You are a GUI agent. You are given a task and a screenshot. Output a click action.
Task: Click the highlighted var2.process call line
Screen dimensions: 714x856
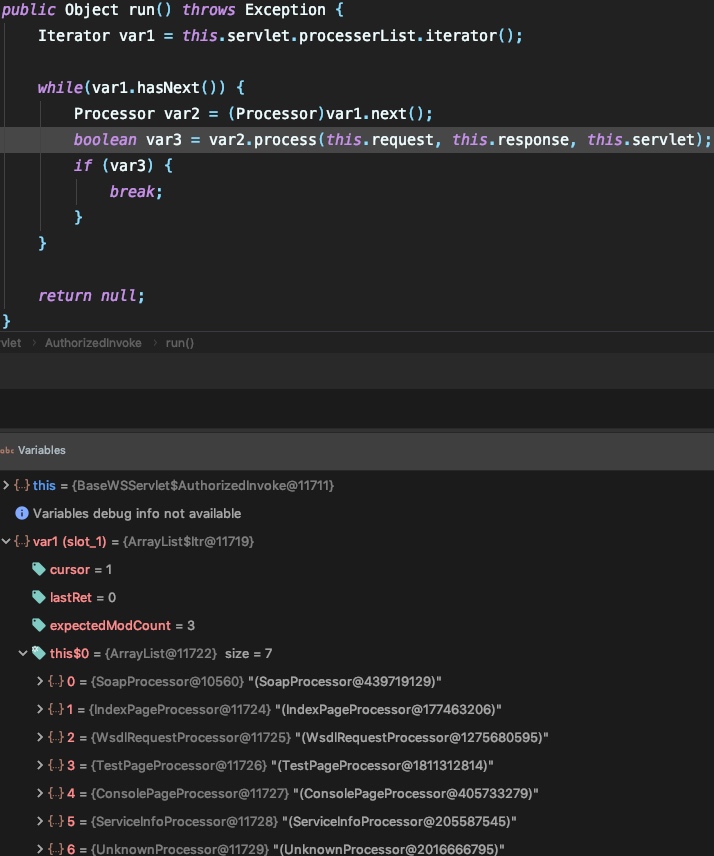tap(357, 140)
